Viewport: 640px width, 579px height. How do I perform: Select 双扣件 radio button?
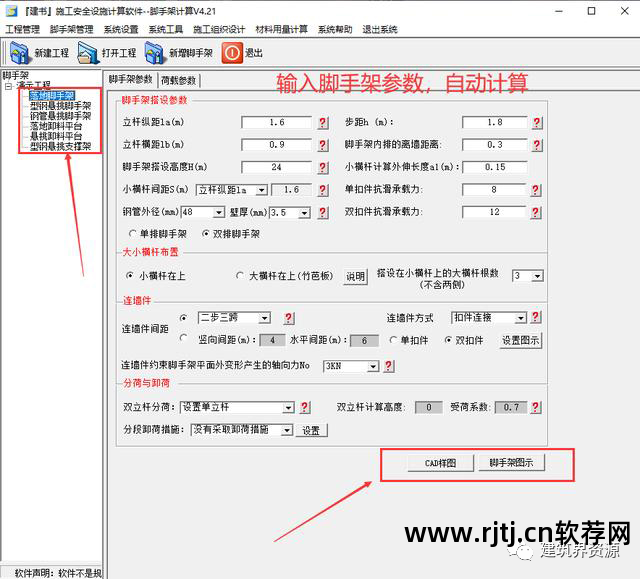coord(448,340)
